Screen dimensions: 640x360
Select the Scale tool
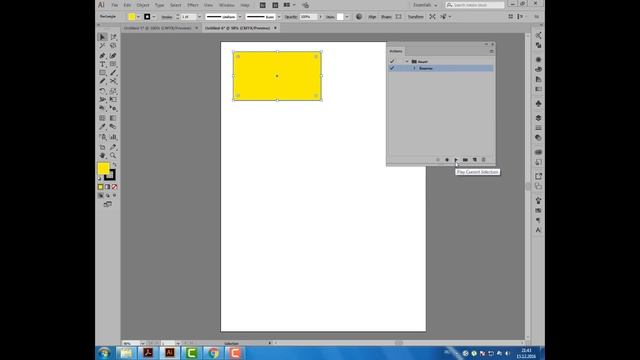tap(113, 91)
